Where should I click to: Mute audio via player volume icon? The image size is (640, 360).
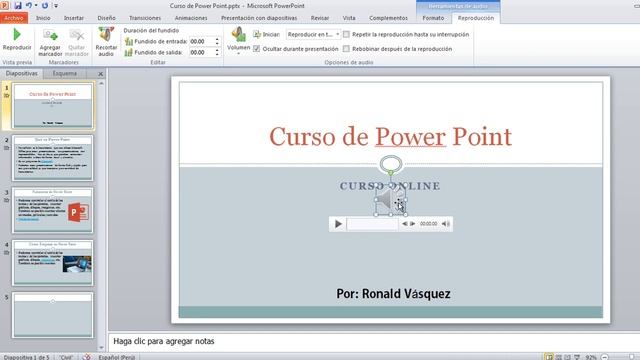446,224
